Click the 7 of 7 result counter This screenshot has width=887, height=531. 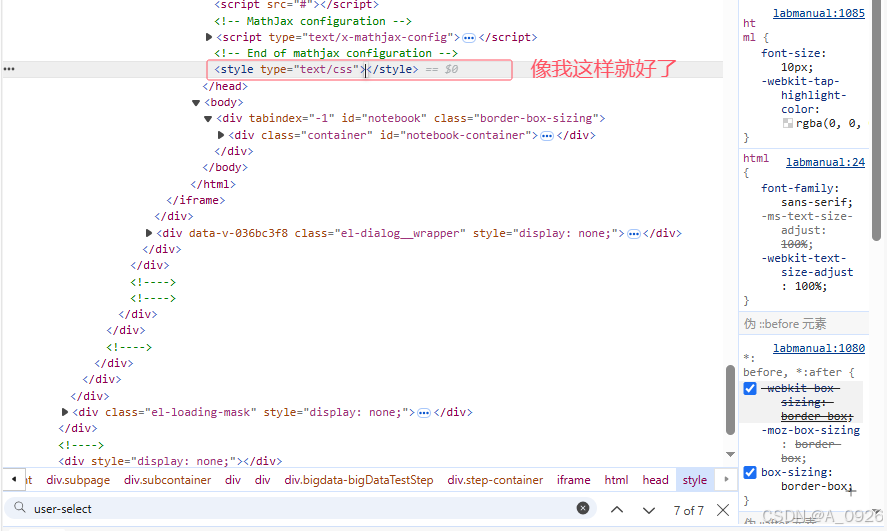tap(688, 511)
